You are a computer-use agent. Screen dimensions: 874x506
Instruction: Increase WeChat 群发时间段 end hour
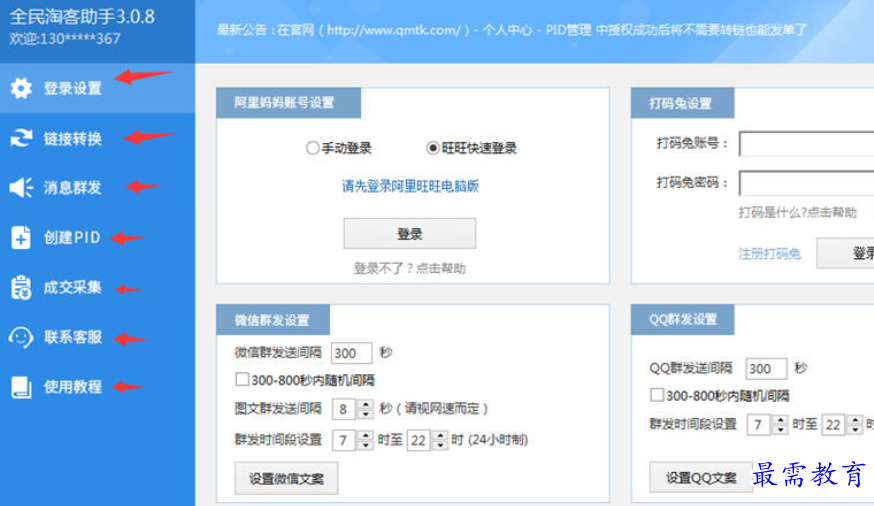pyautogui.click(x=441, y=436)
